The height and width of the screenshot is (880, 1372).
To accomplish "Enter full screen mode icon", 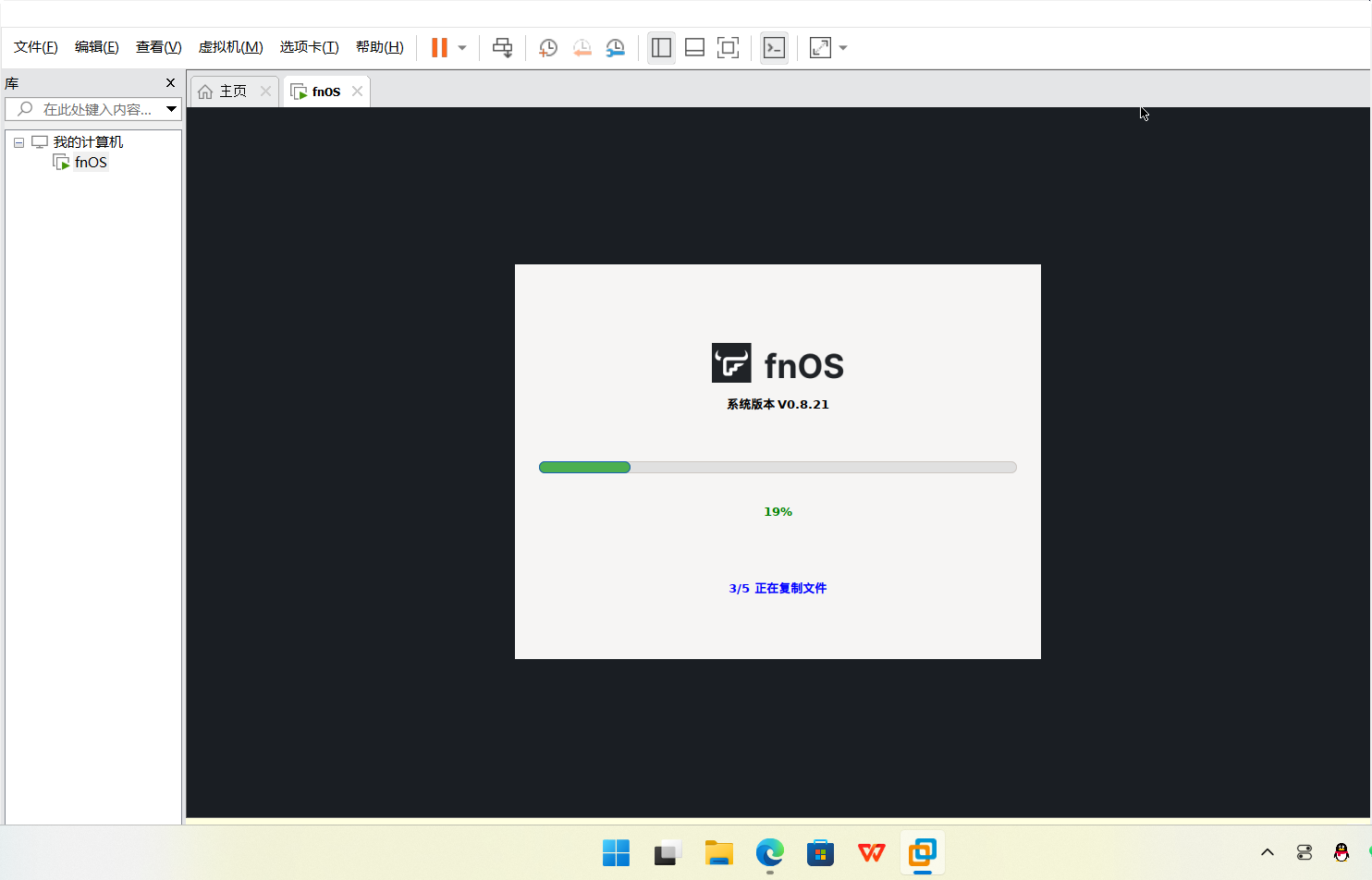I will (728, 48).
